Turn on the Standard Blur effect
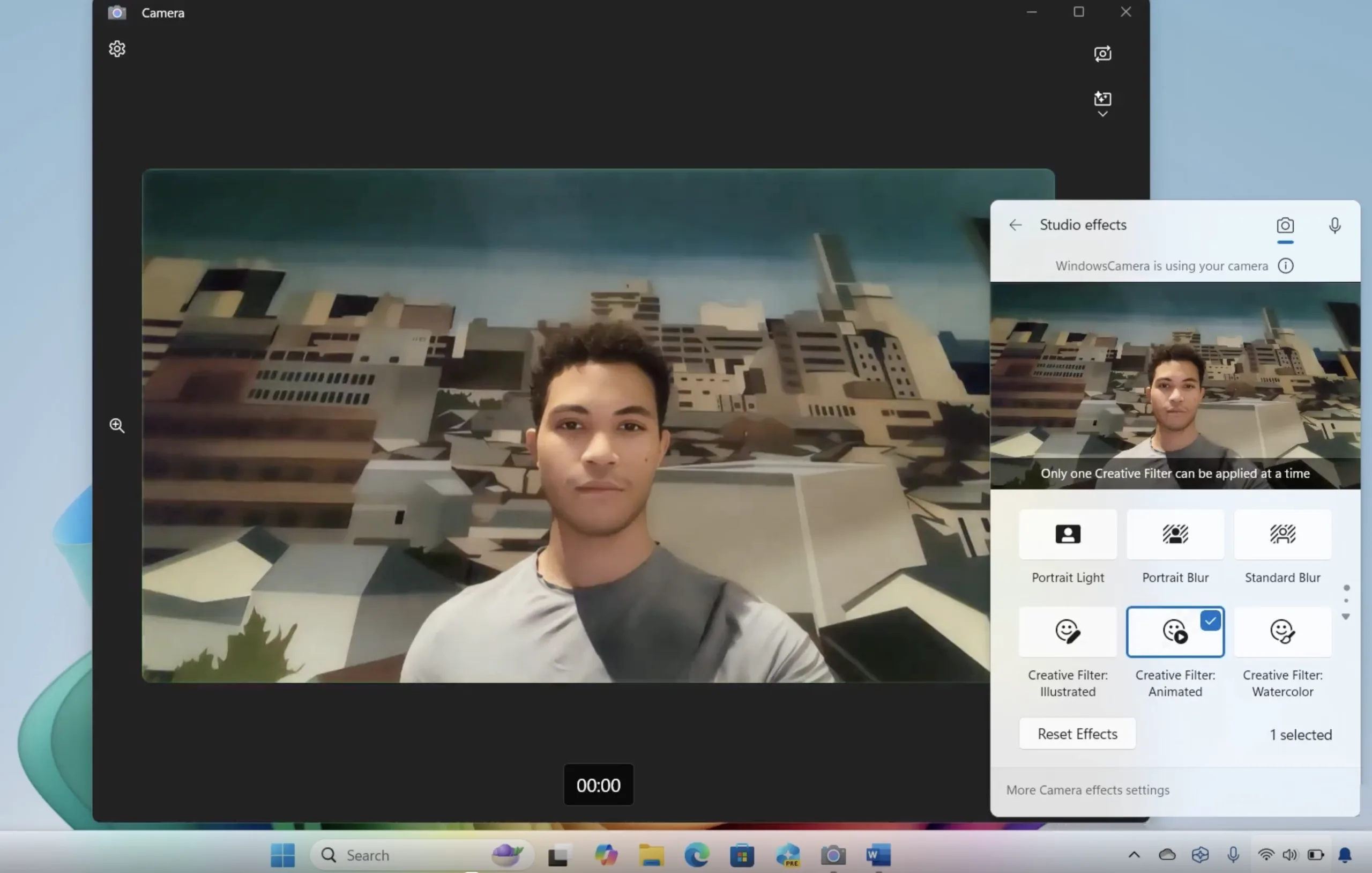Viewport: 1372px width, 873px height. pyautogui.click(x=1282, y=534)
